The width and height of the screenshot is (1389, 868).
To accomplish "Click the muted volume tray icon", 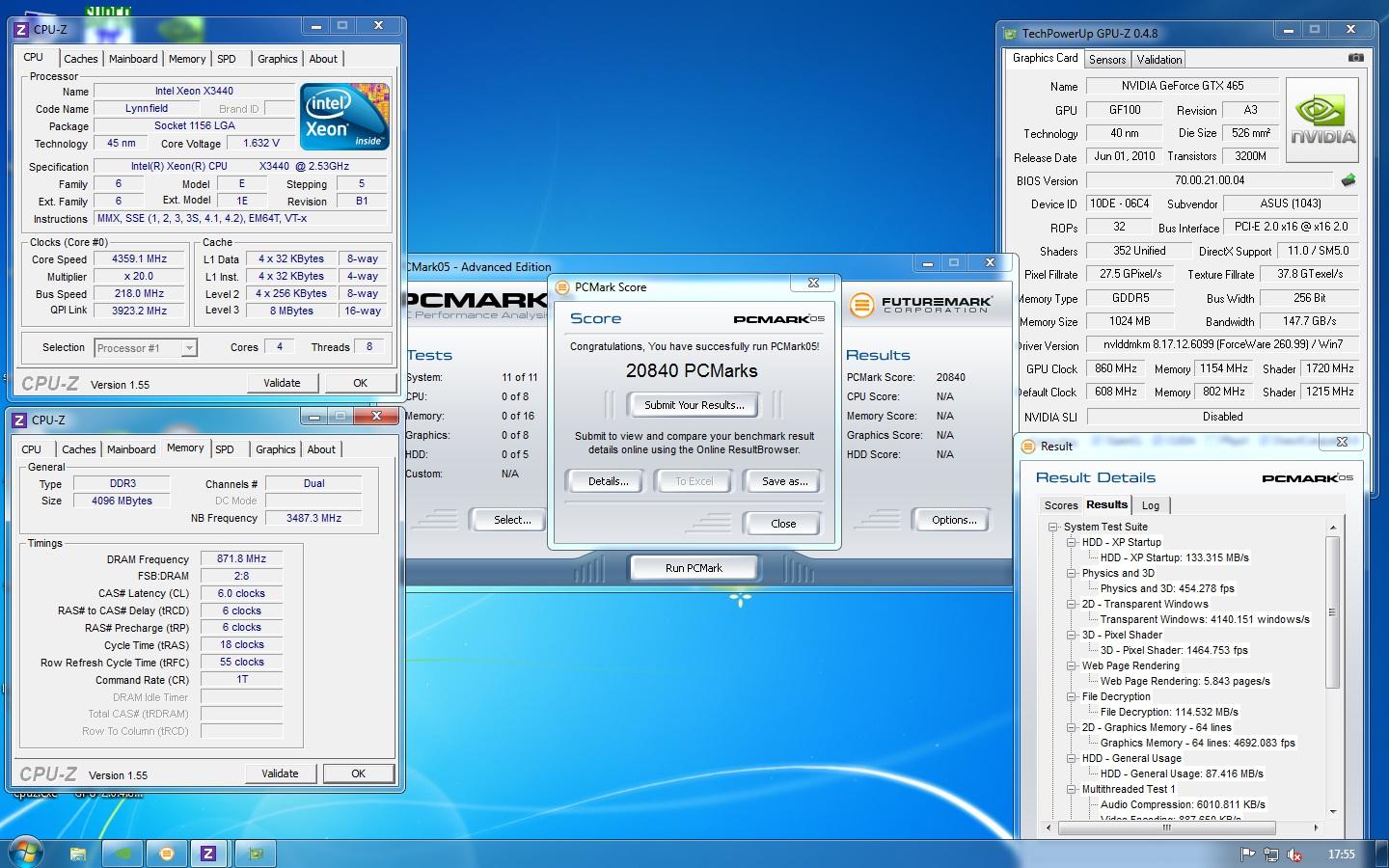I will click(x=1294, y=854).
